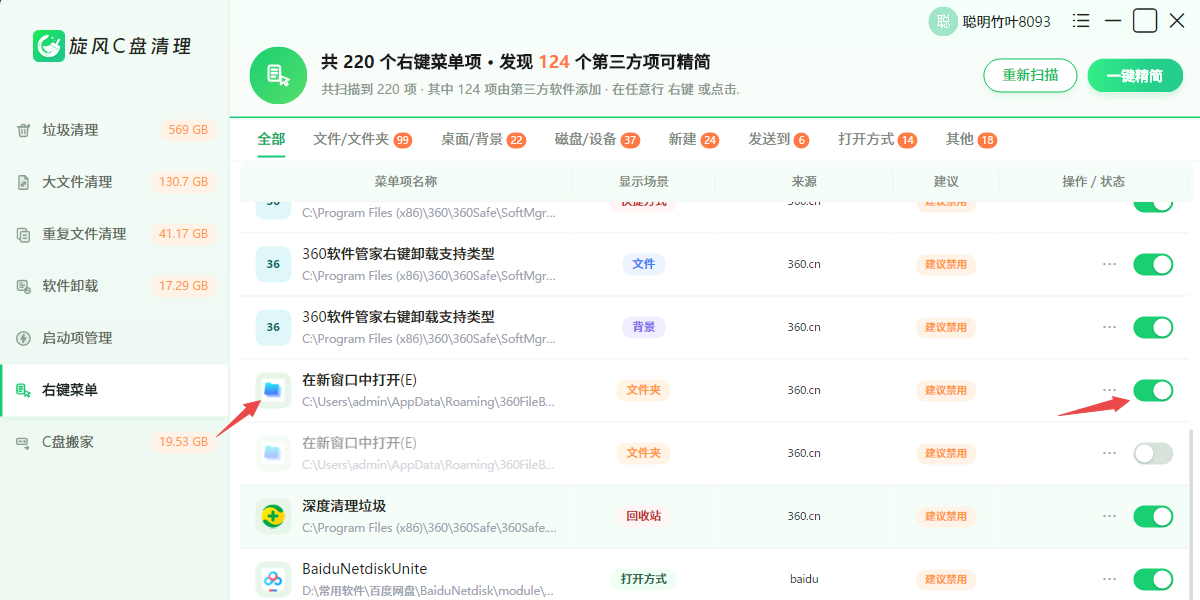Image resolution: width=1200 pixels, height=600 pixels.
Task: Click 建议禁用 tag in BaiduNetdiskUnite row
Action: pyautogui.click(x=946, y=579)
